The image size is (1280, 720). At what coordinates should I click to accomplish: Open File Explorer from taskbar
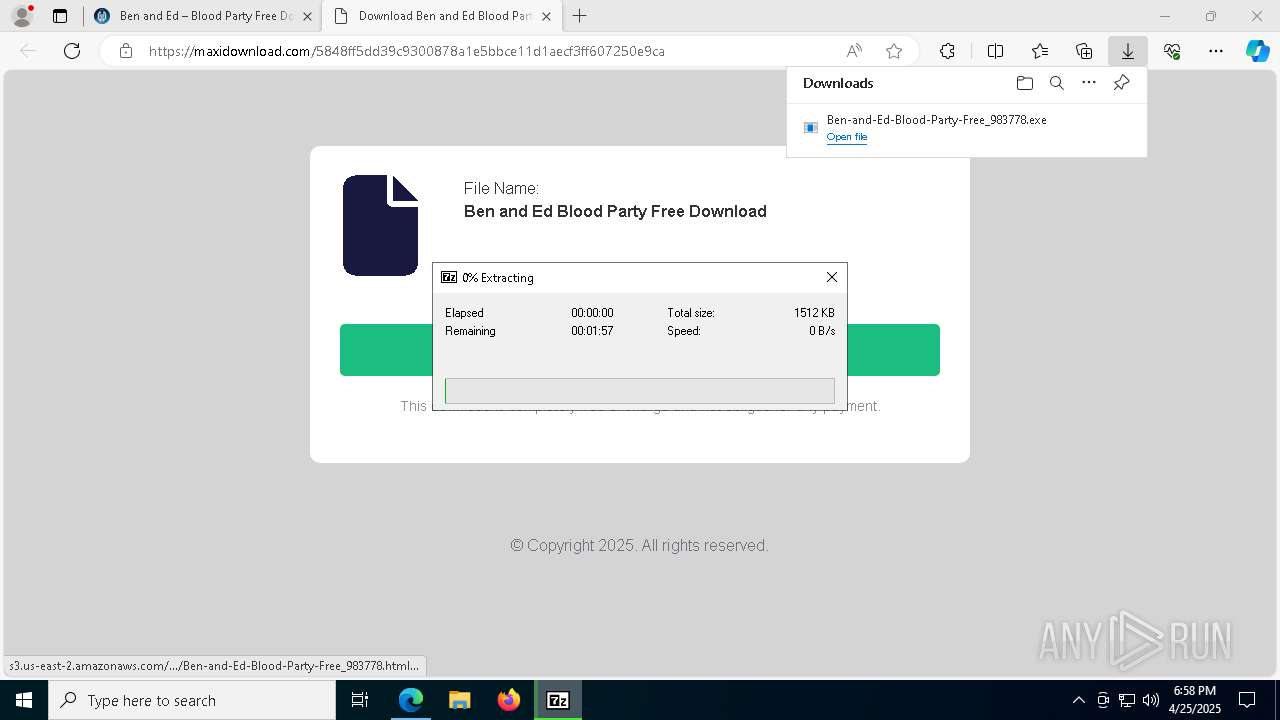pos(459,700)
